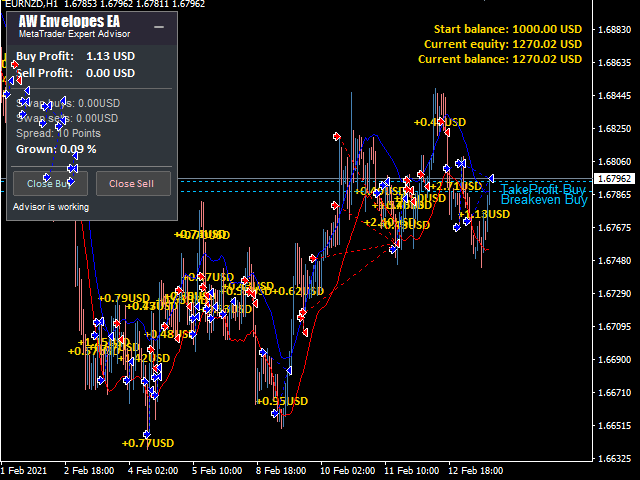Select the Breakeven Buy line label
640x480 pixels.
point(543,200)
